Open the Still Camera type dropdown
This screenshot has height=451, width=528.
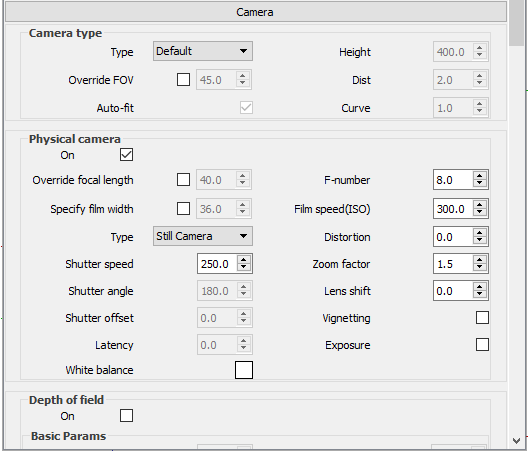click(x=203, y=236)
